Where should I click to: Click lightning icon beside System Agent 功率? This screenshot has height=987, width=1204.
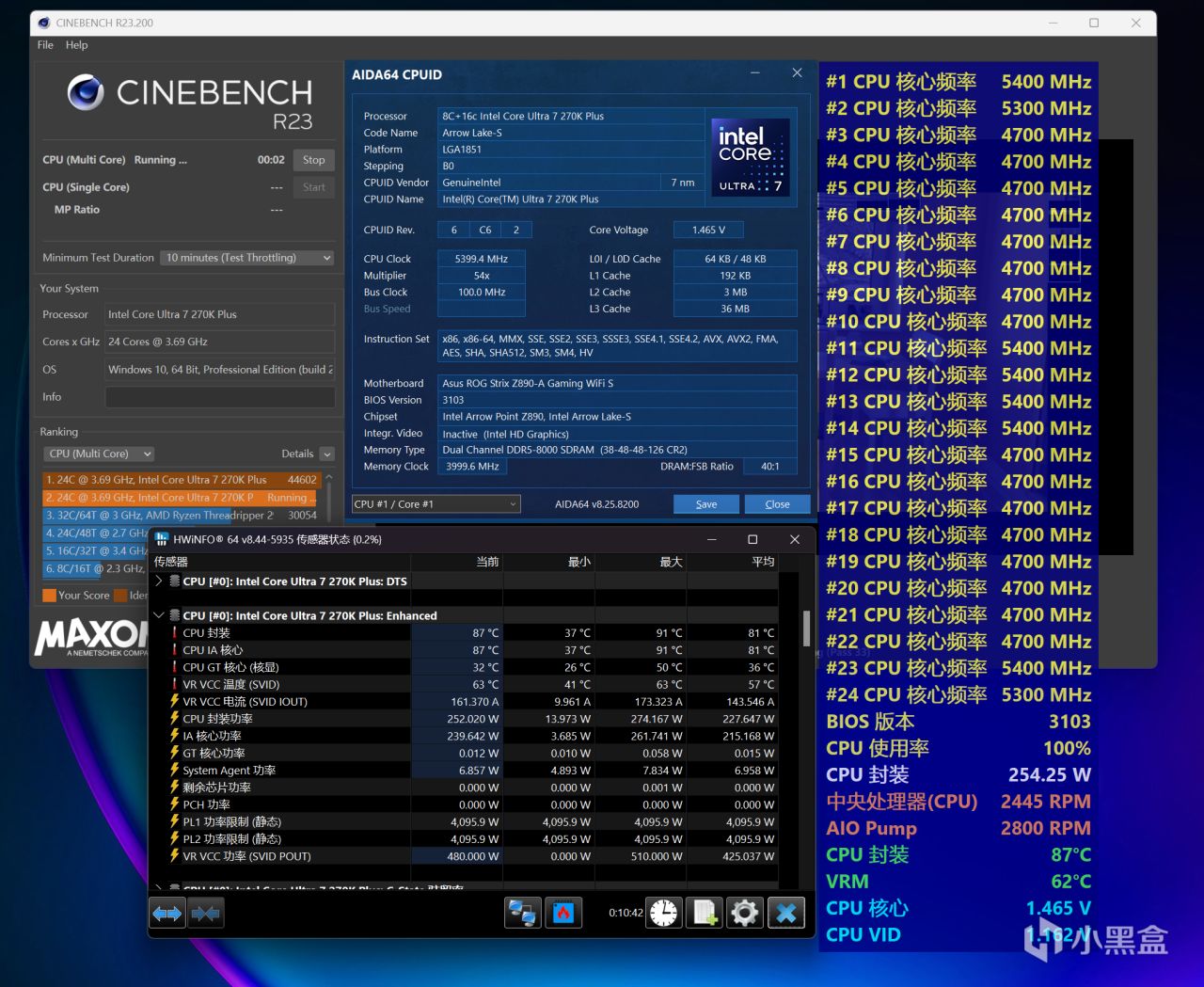pyautogui.click(x=175, y=770)
